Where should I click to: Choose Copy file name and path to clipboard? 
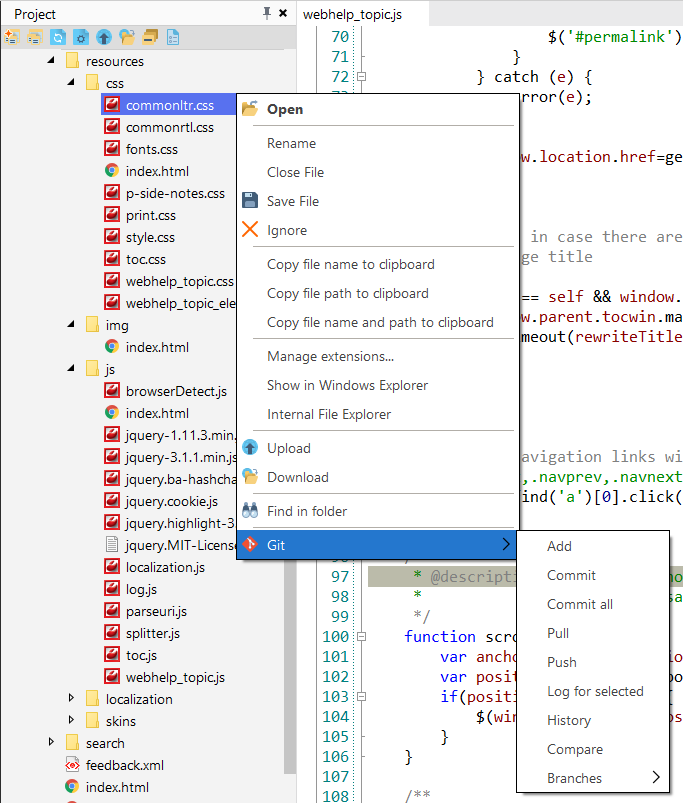pos(380,322)
